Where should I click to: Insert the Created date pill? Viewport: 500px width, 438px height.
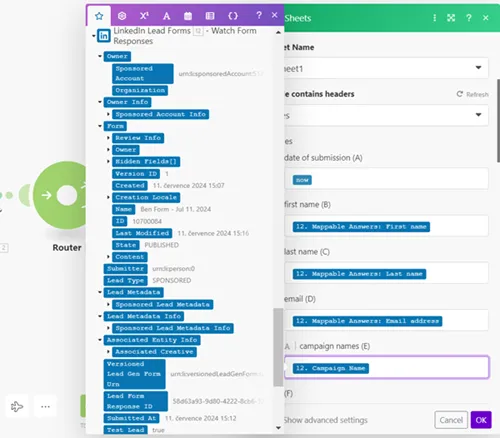pyautogui.click(x=130, y=185)
